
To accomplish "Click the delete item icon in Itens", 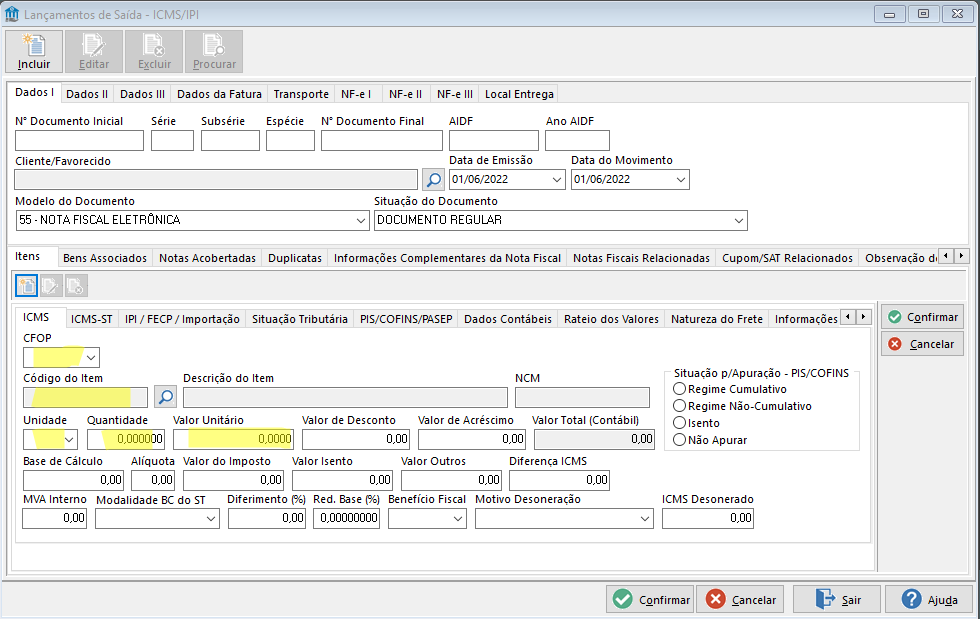I will [76, 286].
